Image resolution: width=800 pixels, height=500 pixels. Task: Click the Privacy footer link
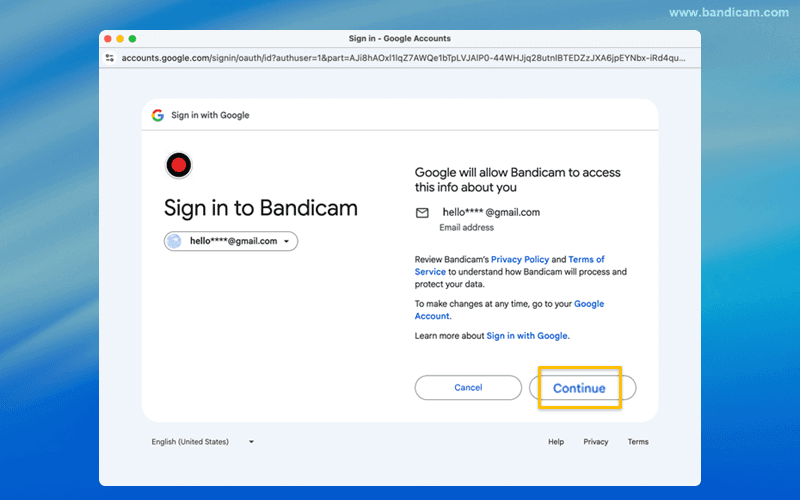tap(595, 442)
